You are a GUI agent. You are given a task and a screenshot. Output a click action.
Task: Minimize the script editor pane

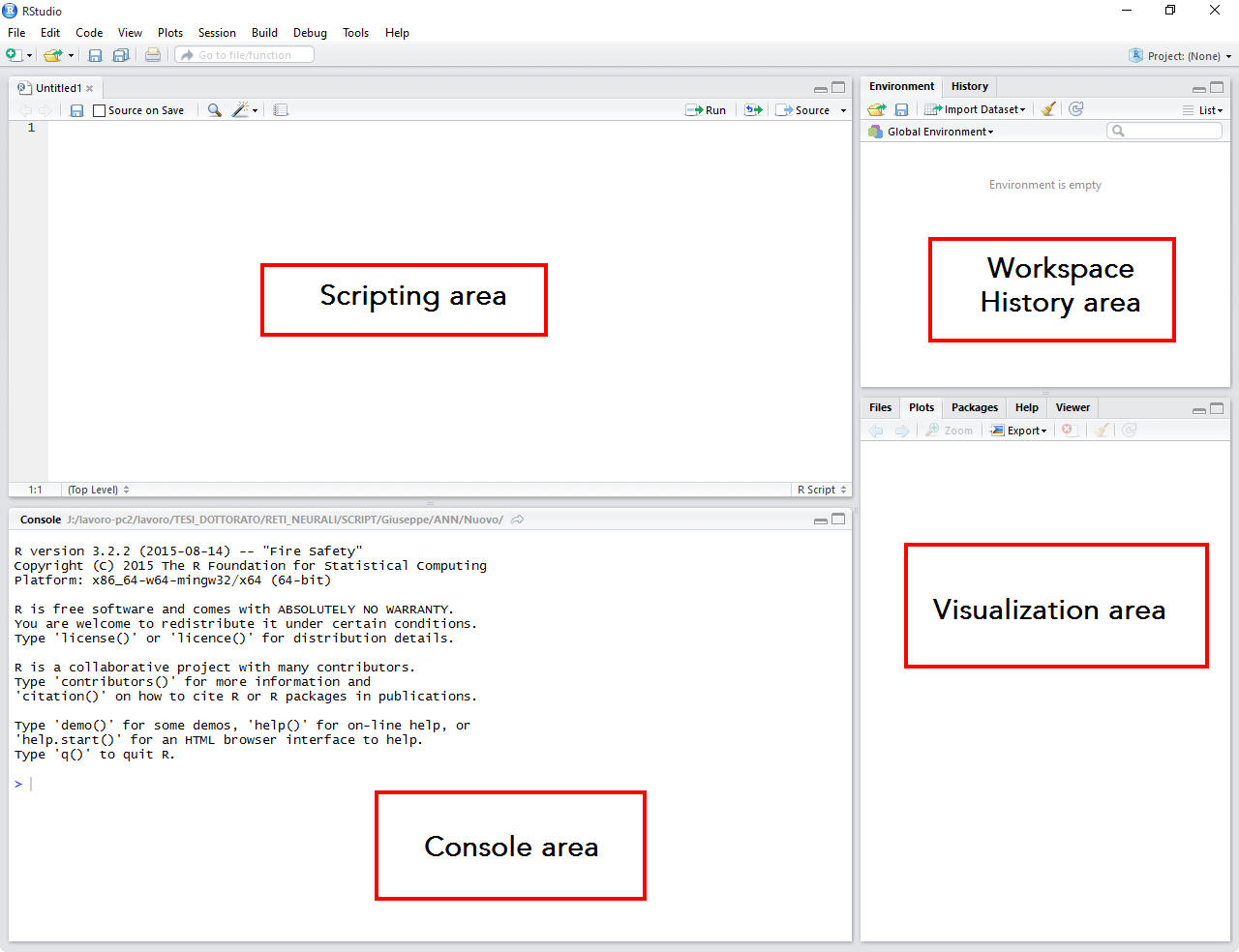point(821,88)
